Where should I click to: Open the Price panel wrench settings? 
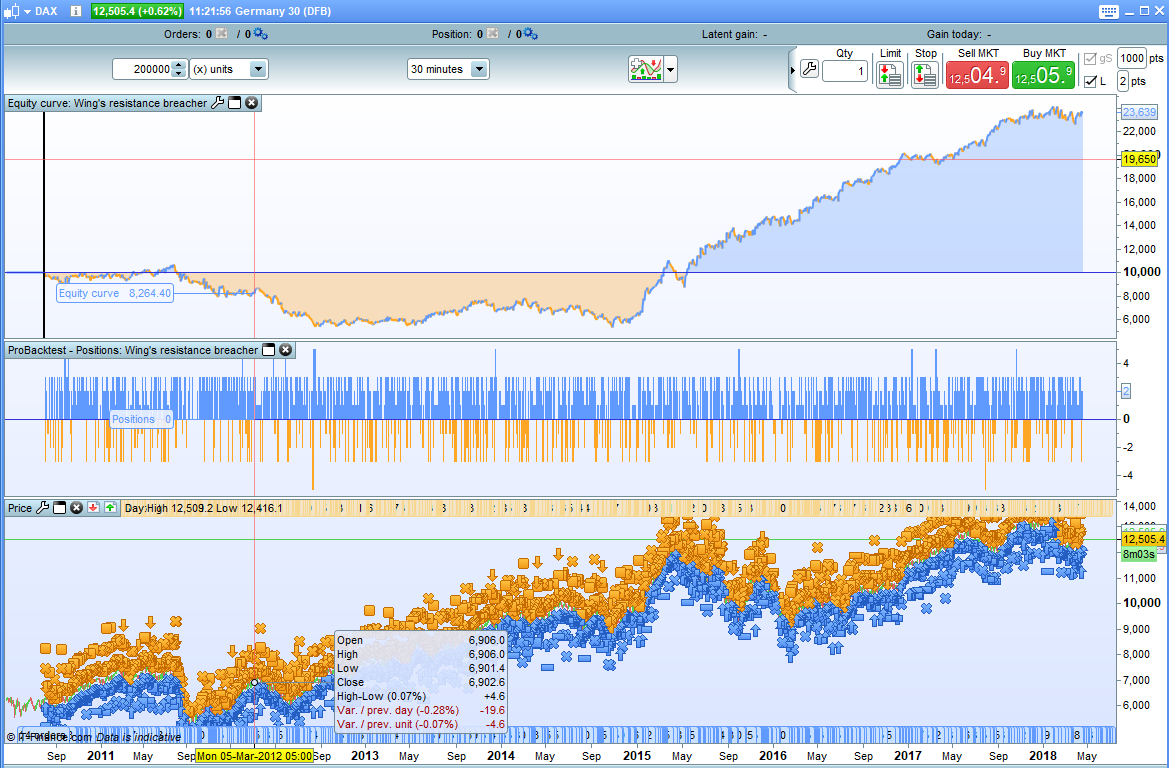pyautogui.click(x=42, y=508)
